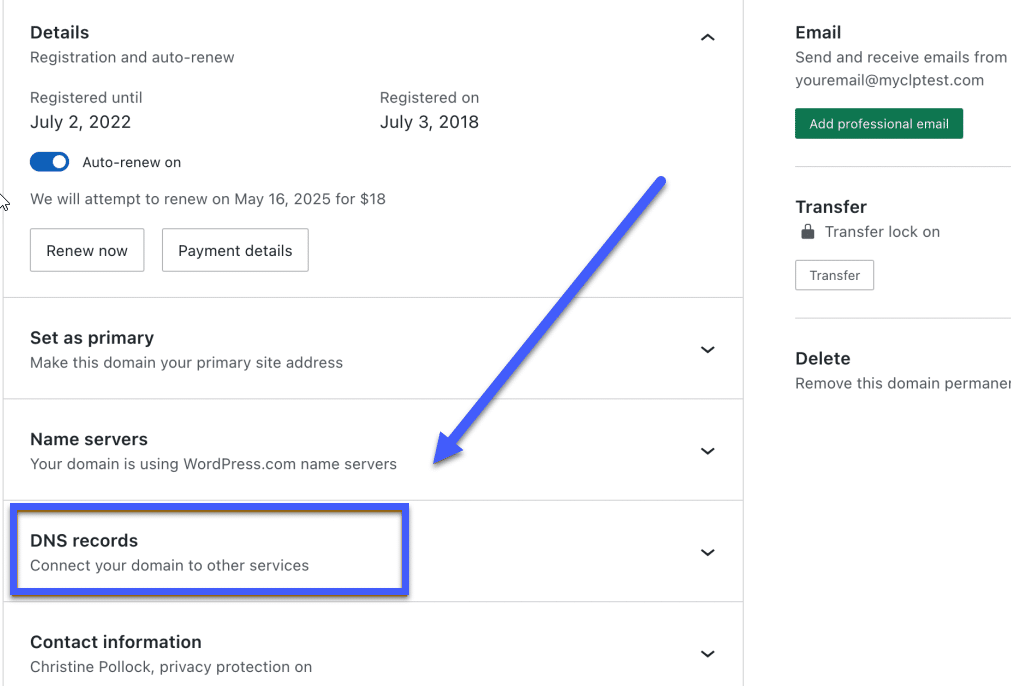Click the Details heading title

(59, 33)
